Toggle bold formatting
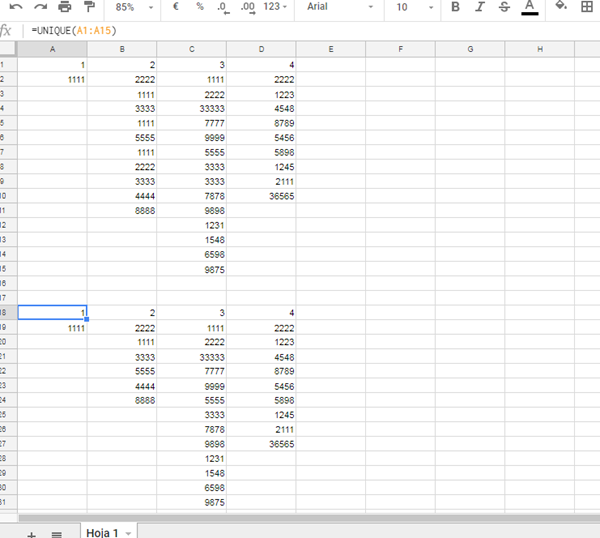The image size is (600, 538). (x=455, y=7)
